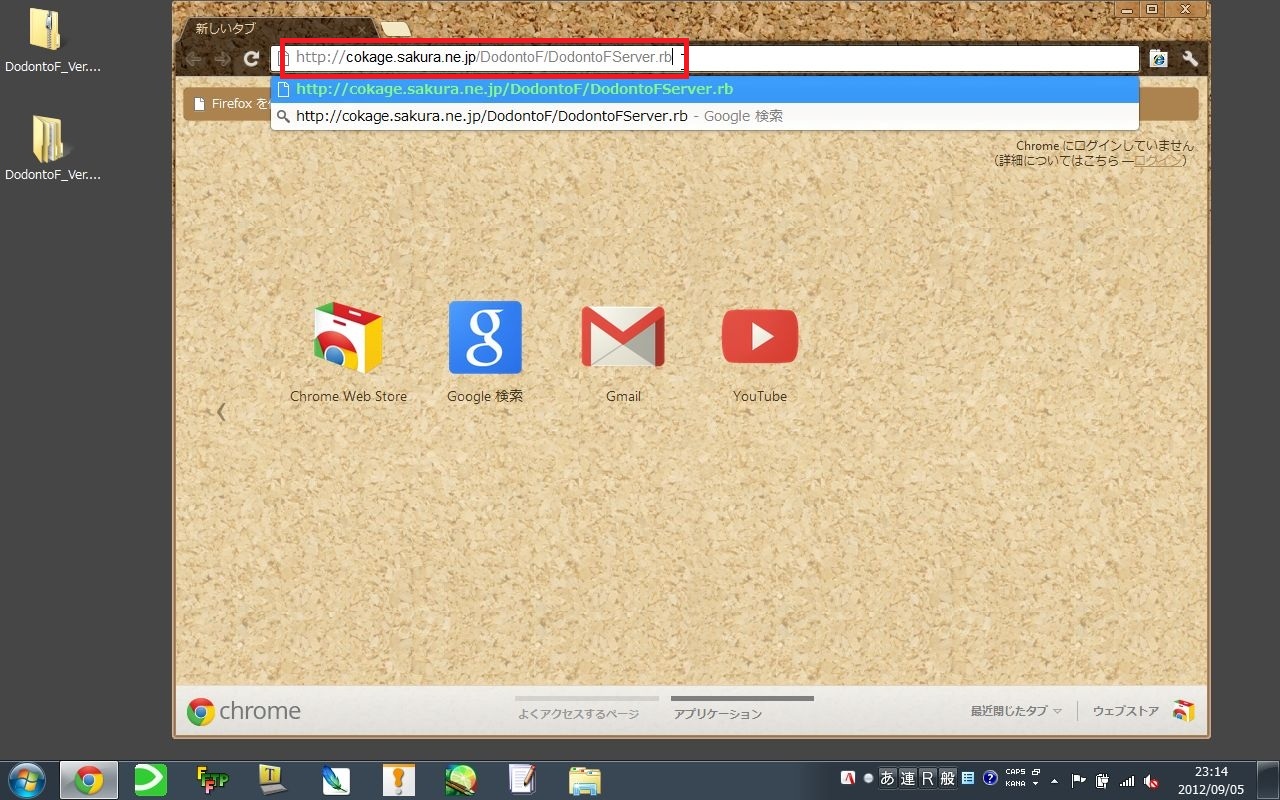Toggle the CAPS lock indicator
Viewport: 1280px width, 800px height.
pos(1015,773)
